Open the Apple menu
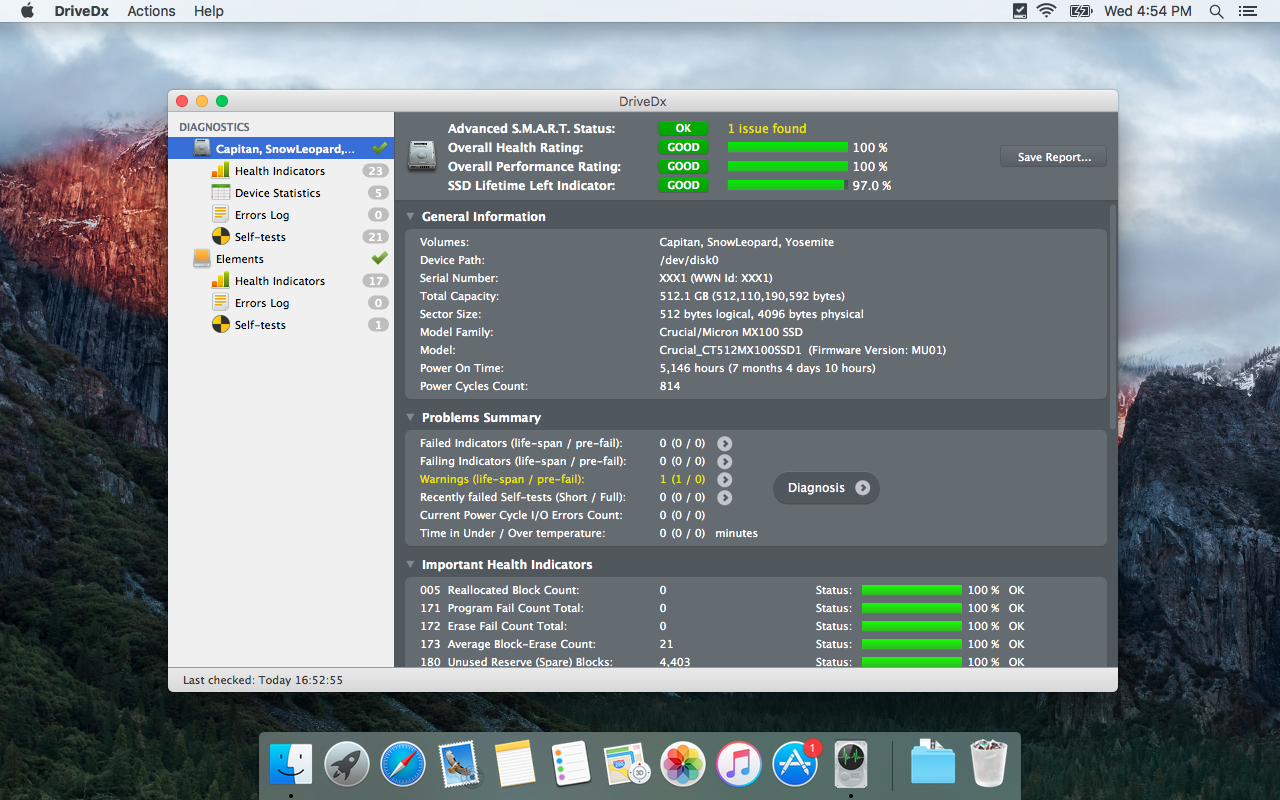This screenshot has width=1280, height=800. (x=27, y=11)
